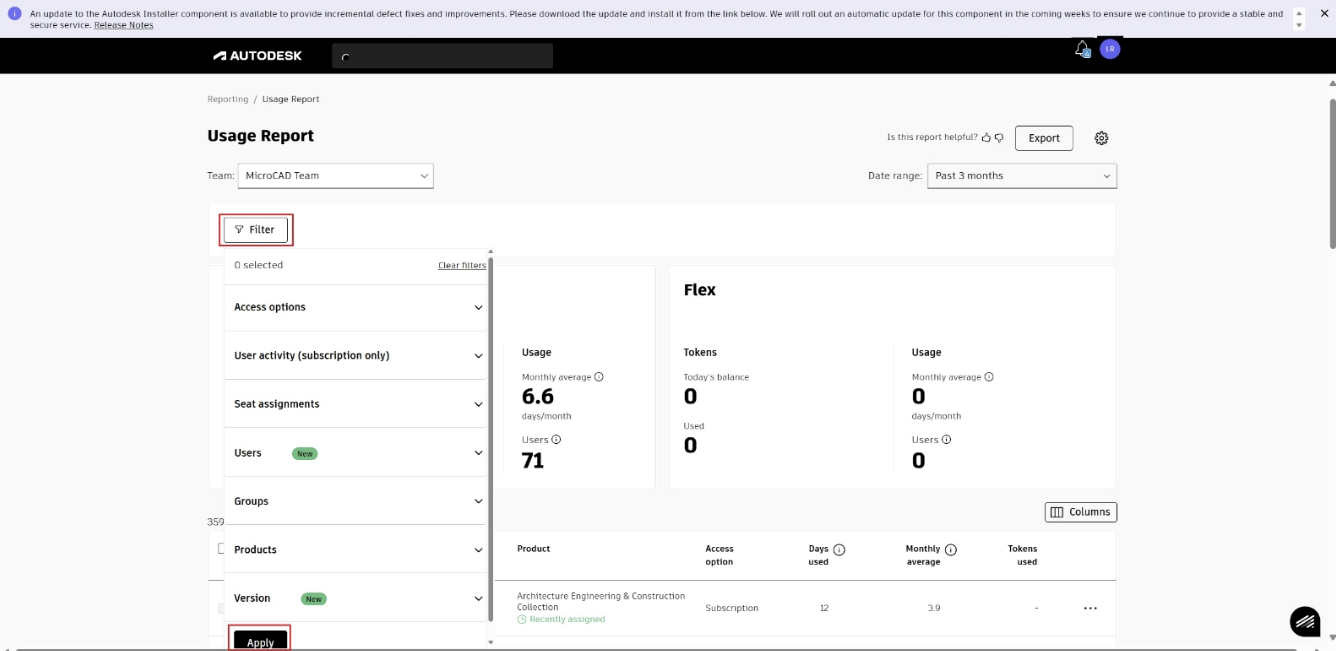Open the Team MicroCAD Team dropdown

335,176
